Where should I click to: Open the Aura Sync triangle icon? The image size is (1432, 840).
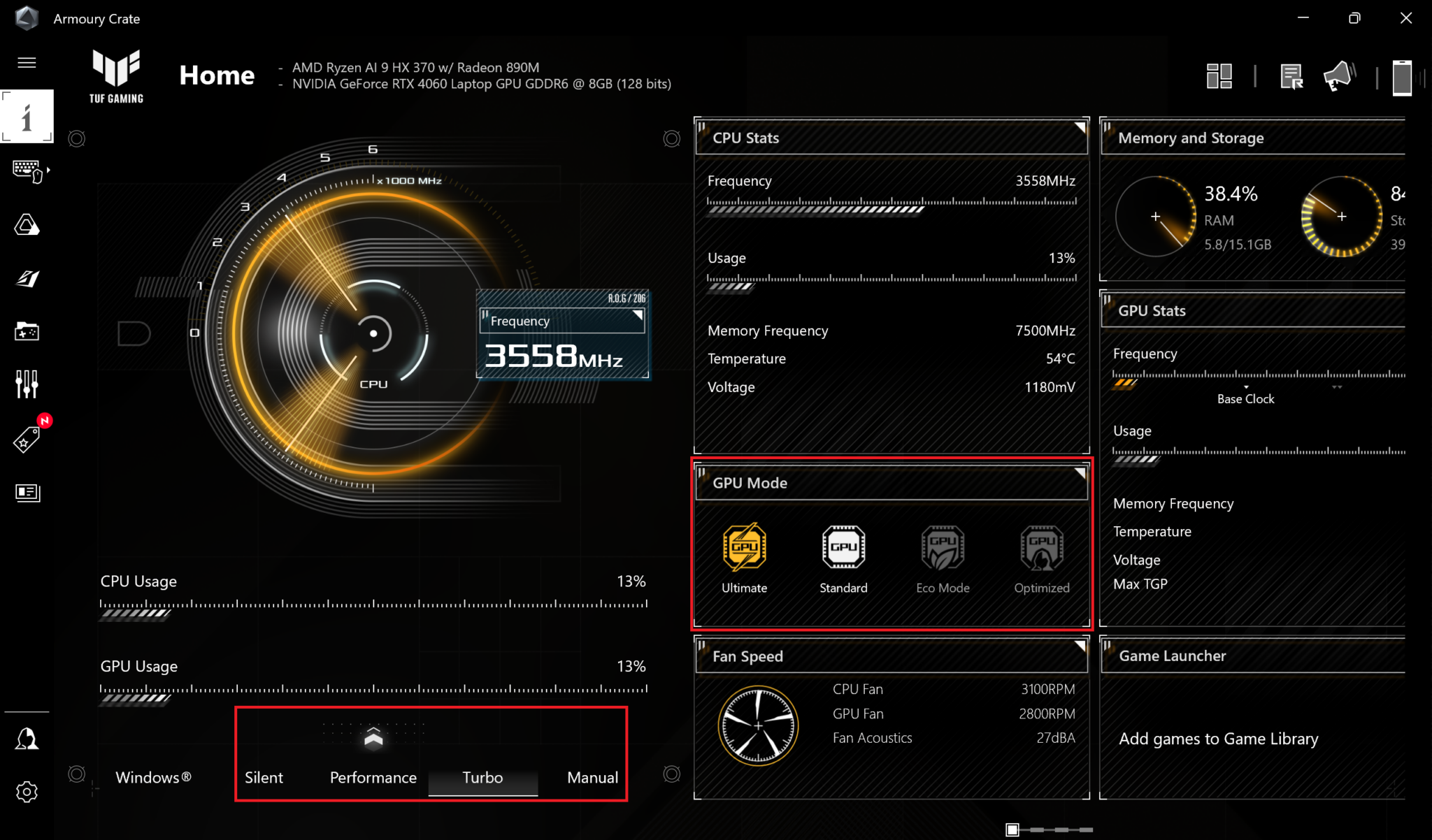point(27,225)
